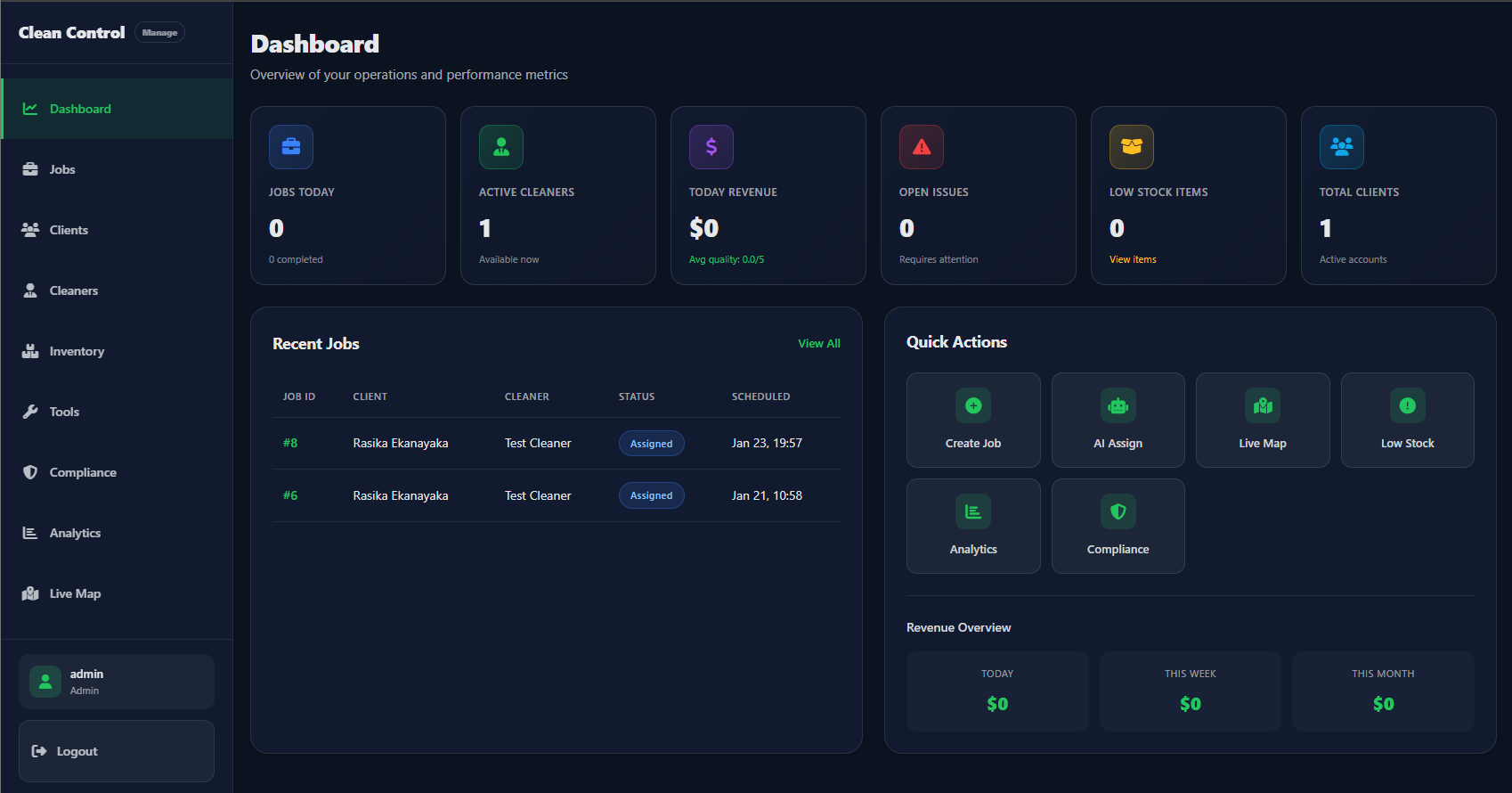Click the Today Revenue dollar sign icon
1512x793 pixels.
pos(711,147)
